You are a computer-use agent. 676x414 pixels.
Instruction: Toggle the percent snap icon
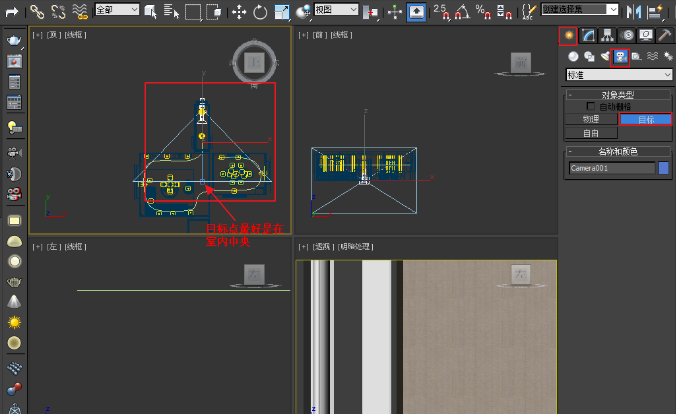coord(484,12)
